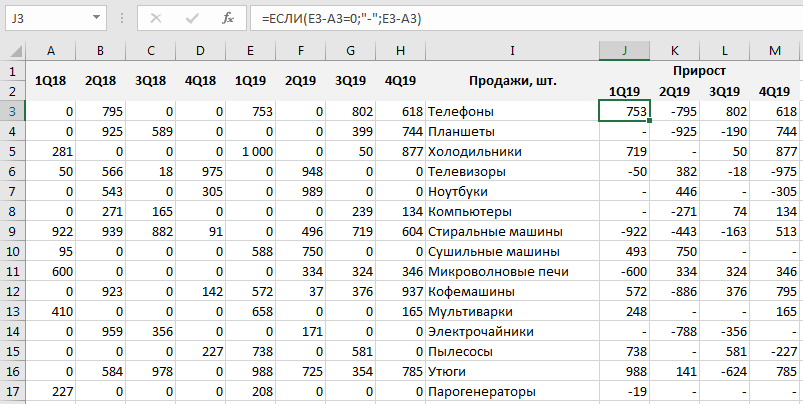Image resolution: width=803 pixels, height=404 pixels.
Task: Click the Select All corner triangle
Action: click(x=11, y=51)
